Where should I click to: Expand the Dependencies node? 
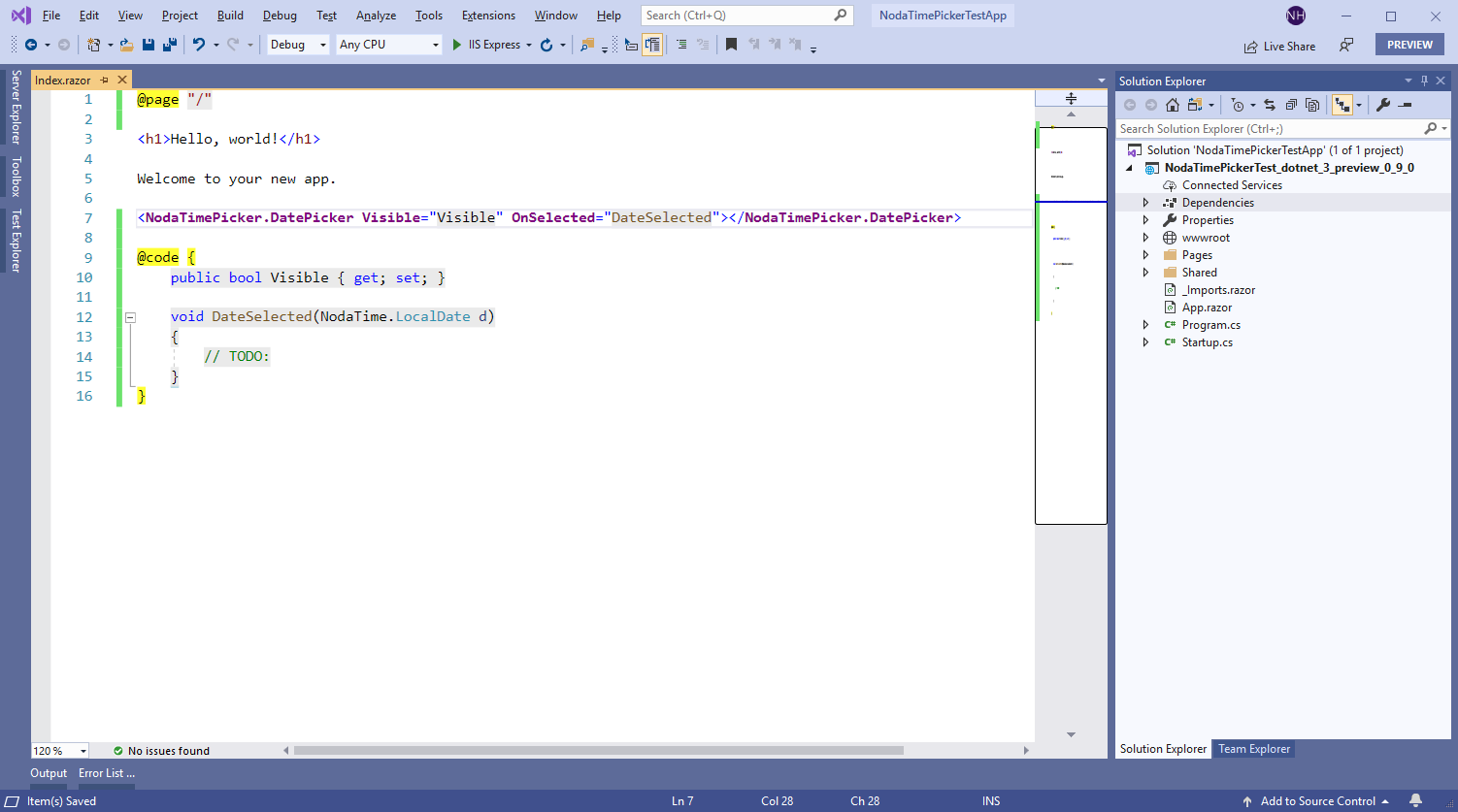coord(1145,202)
